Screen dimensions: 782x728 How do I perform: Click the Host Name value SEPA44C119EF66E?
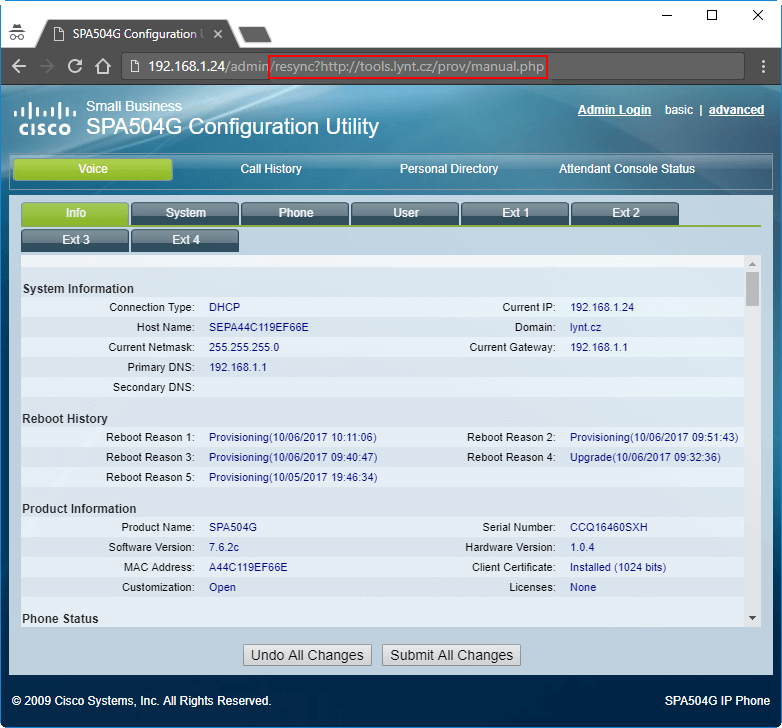[x=258, y=327]
